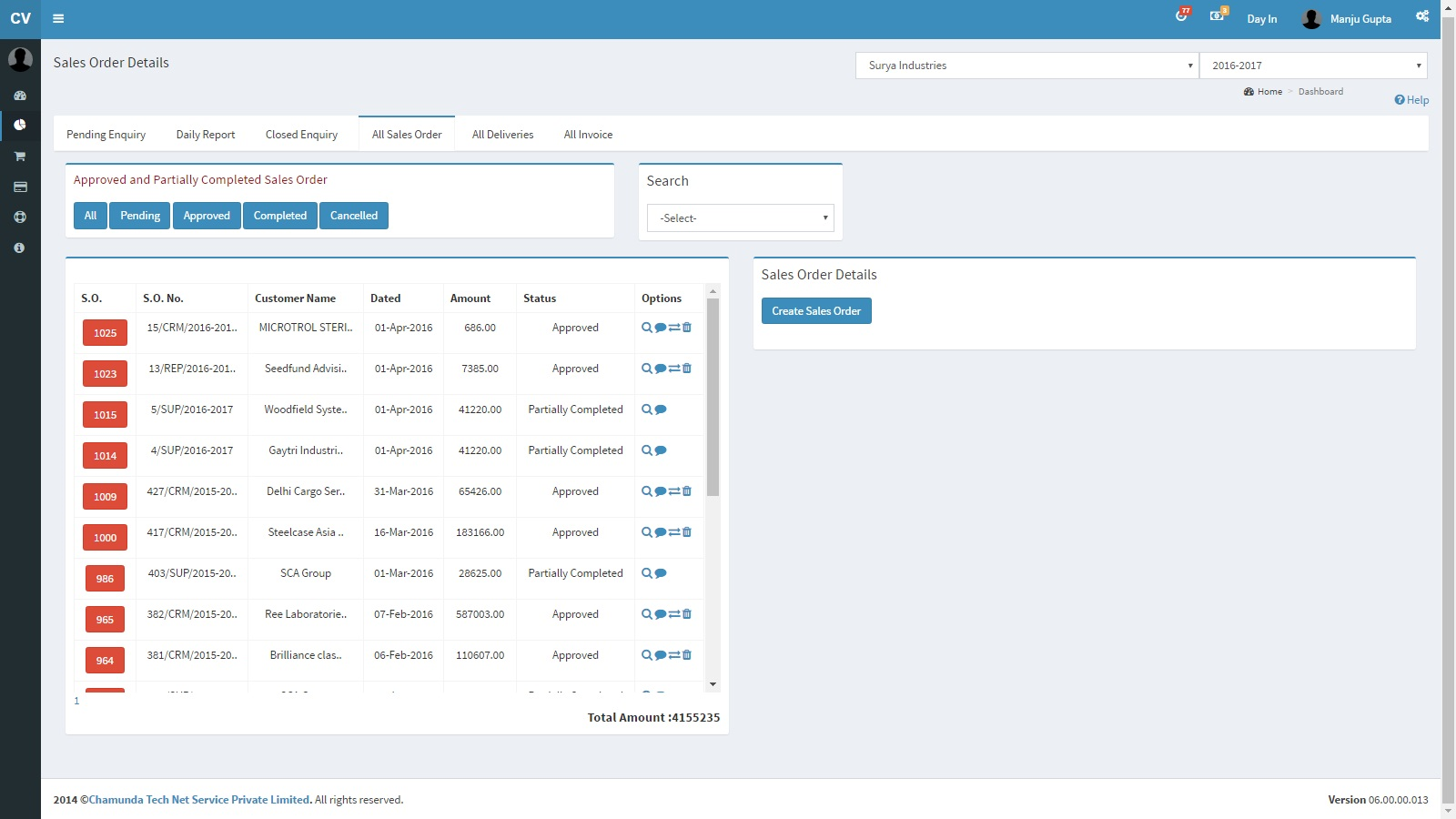Screen dimensions: 1456x819
Task: Open Help icon link
Action: 1411,100
